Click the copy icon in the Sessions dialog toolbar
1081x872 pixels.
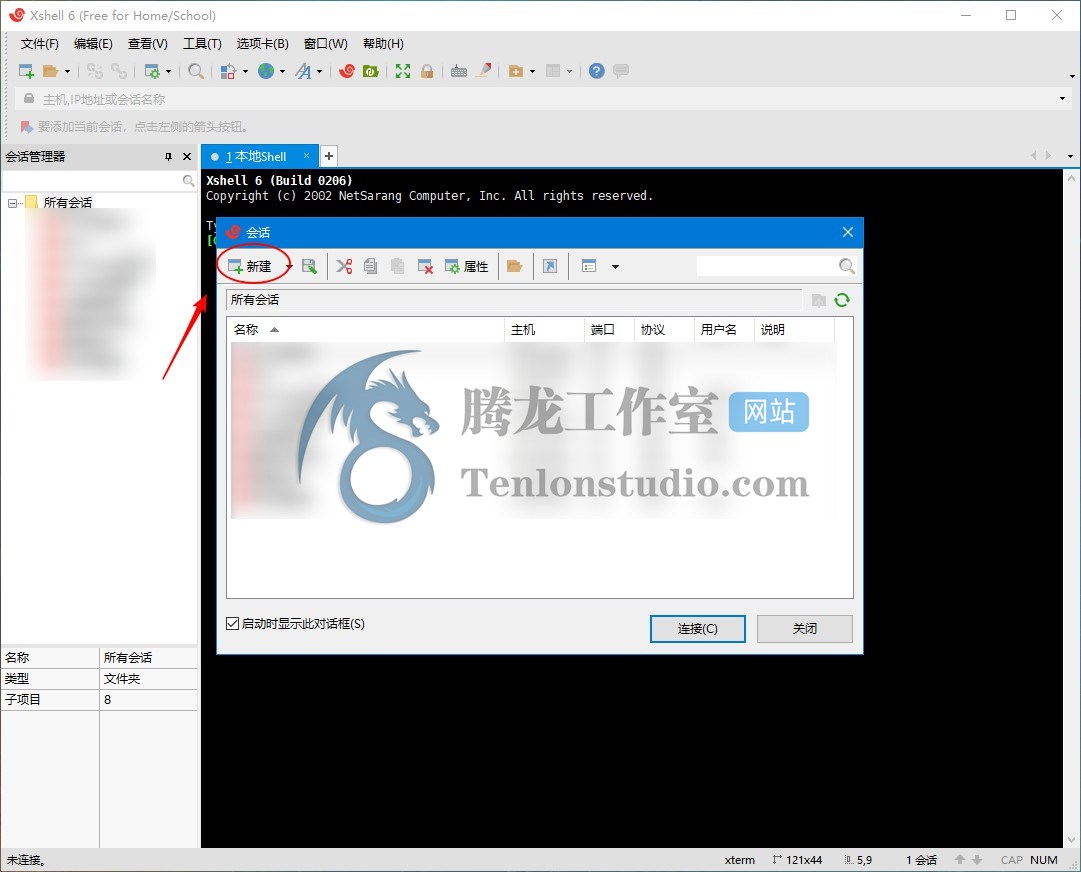(371, 266)
